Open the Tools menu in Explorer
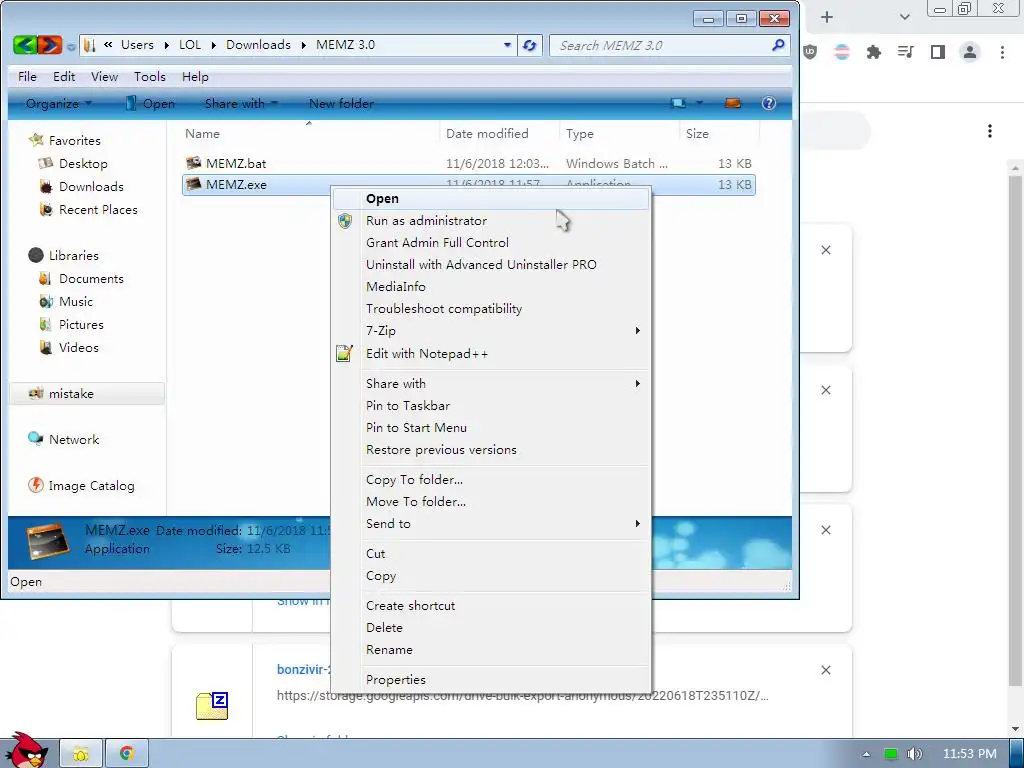Screen dimensions: 1024x768 (x=150, y=76)
